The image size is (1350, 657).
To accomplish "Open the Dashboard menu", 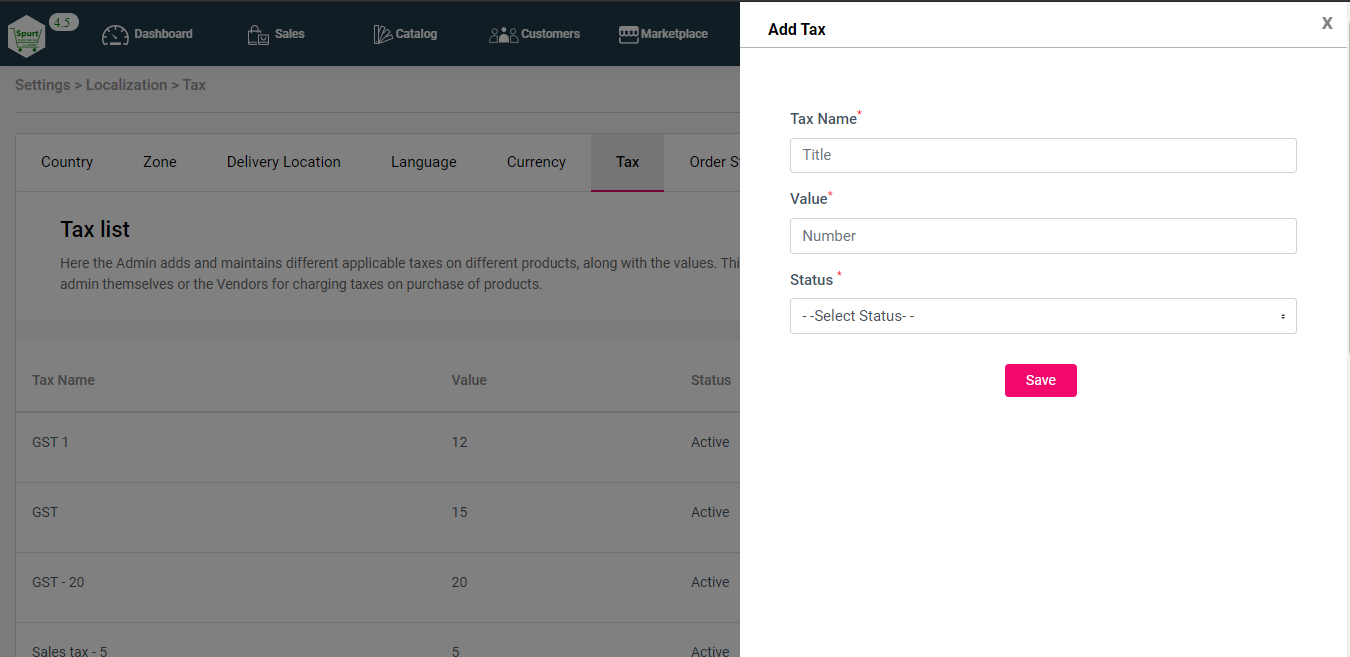I will 147,34.
